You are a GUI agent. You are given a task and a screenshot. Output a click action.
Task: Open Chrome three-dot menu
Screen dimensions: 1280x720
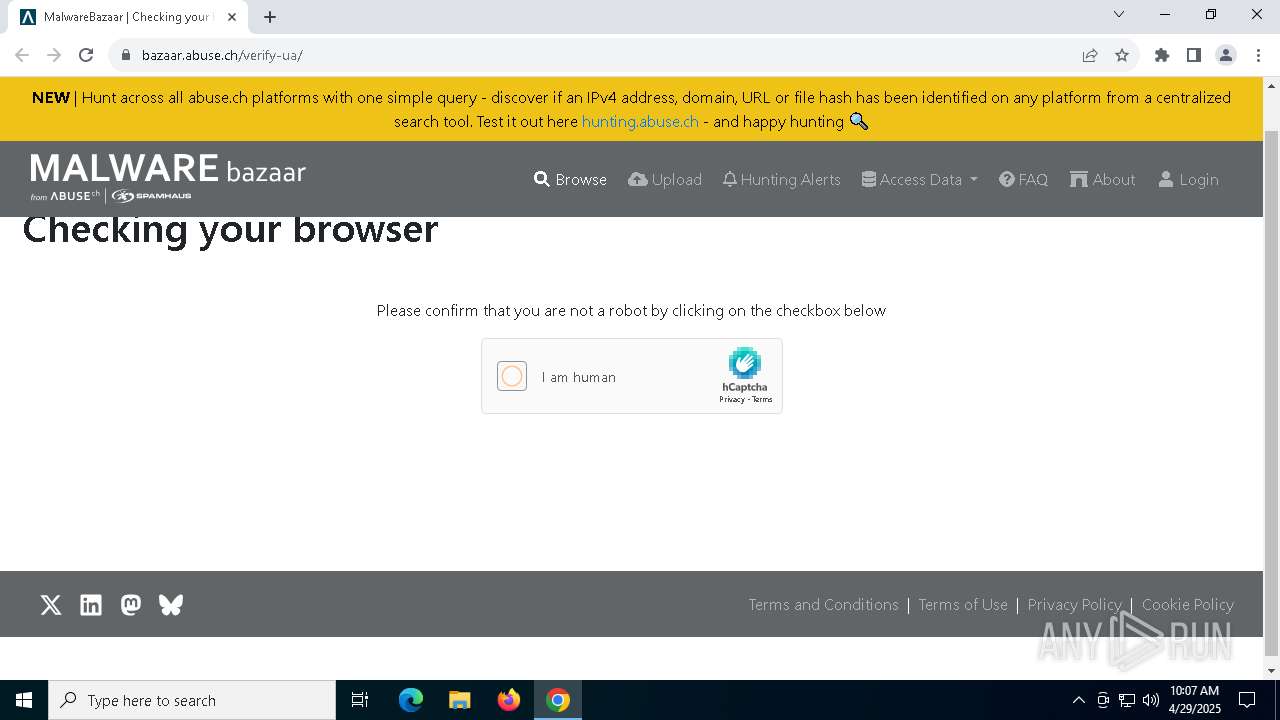click(1258, 55)
